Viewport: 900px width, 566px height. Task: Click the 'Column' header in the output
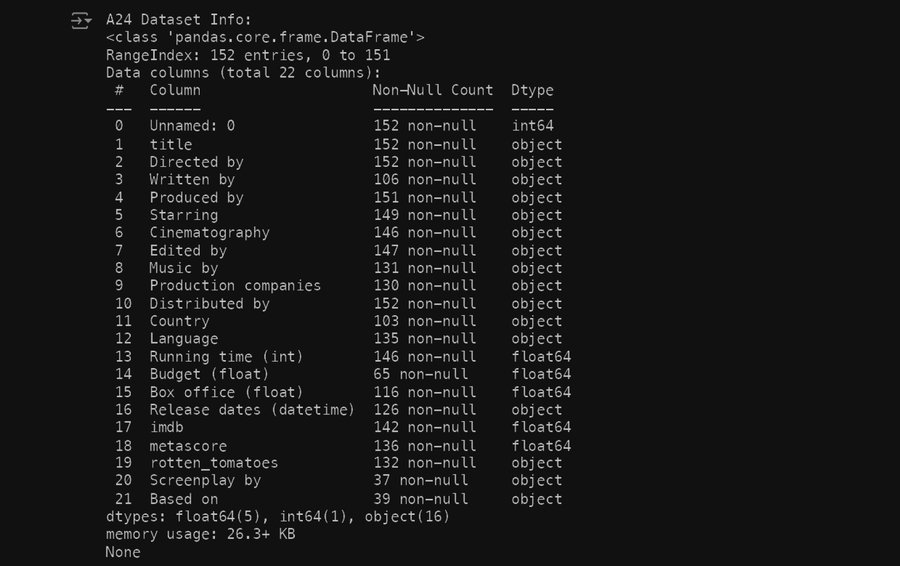coord(175,91)
